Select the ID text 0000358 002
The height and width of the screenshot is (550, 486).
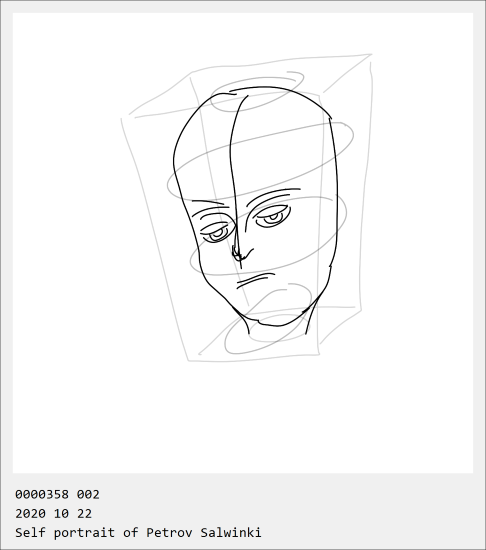click(x=57, y=494)
